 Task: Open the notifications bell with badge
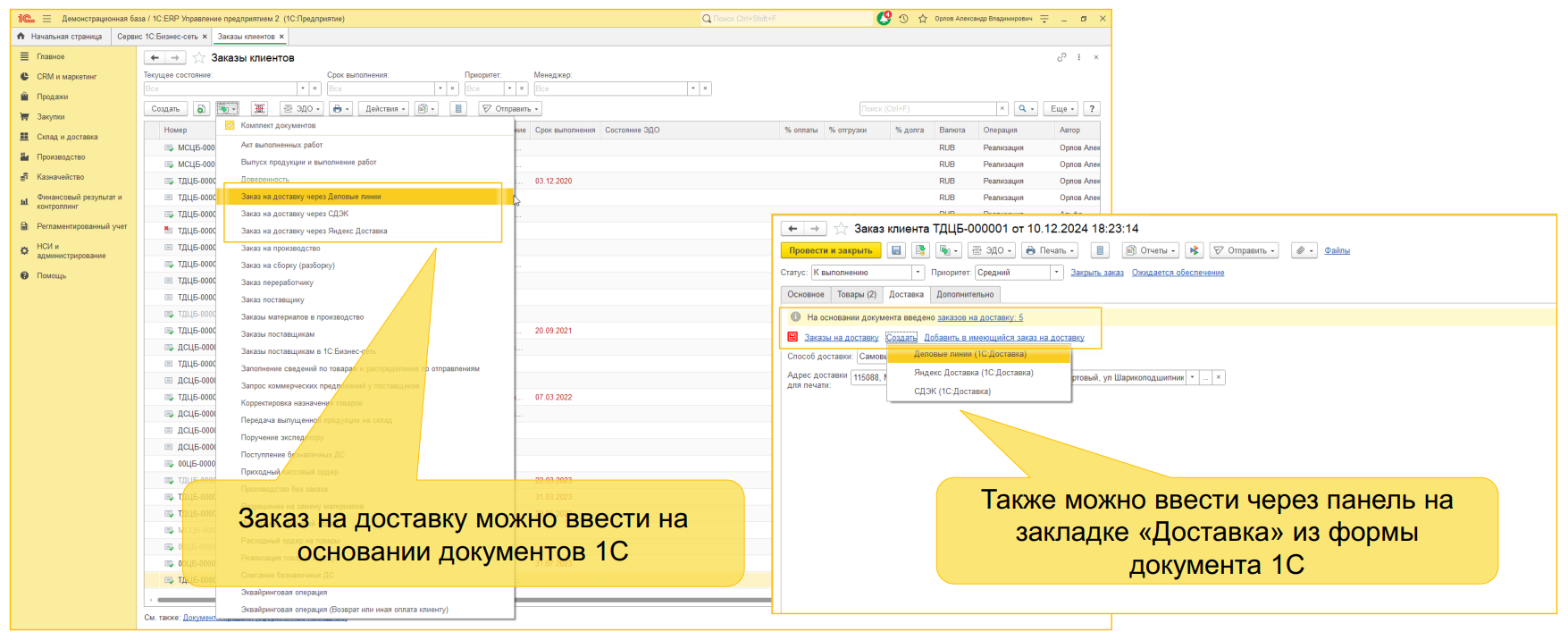[x=884, y=18]
